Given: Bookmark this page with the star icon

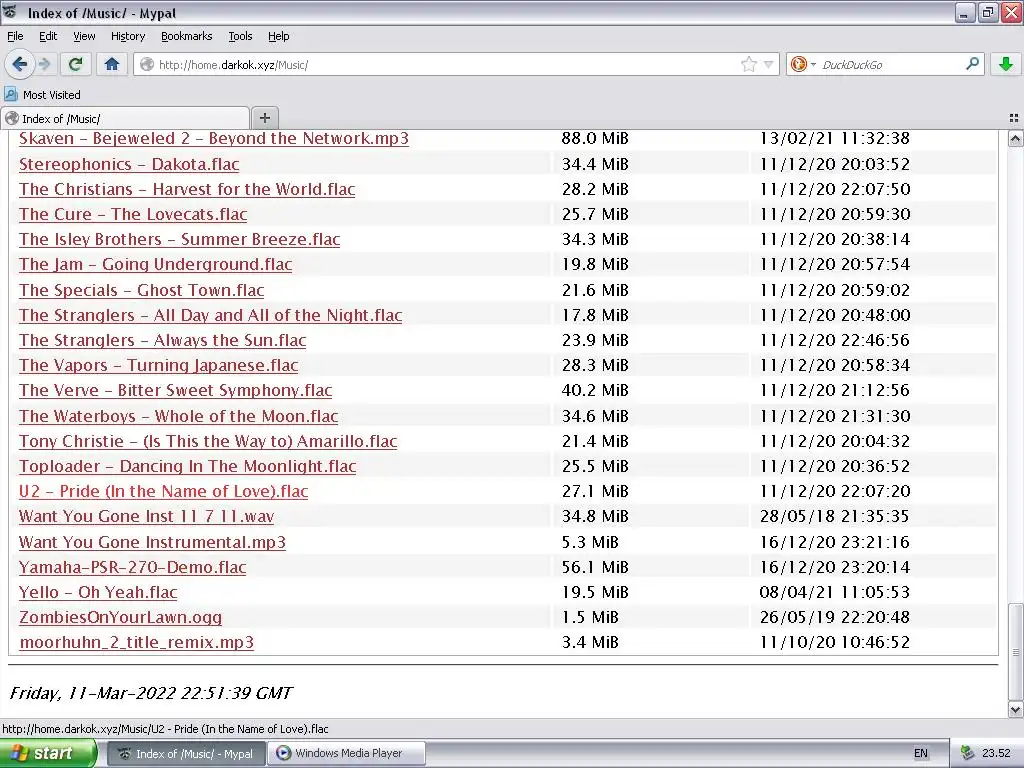Looking at the screenshot, I should (748, 64).
